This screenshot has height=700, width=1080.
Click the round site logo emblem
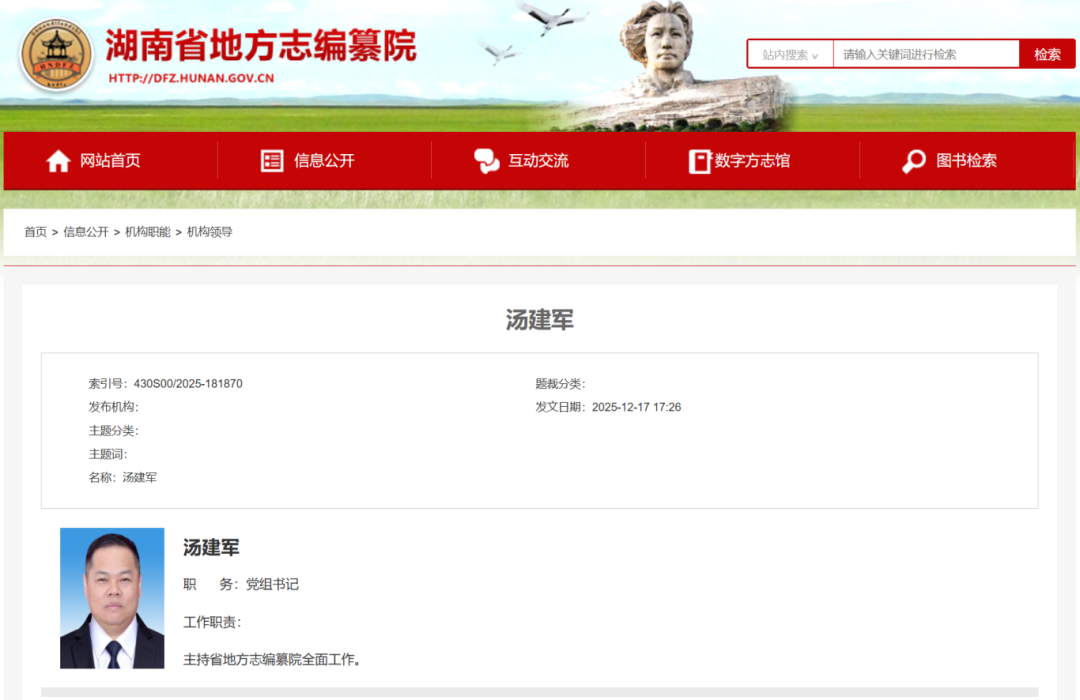[x=56, y=54]
